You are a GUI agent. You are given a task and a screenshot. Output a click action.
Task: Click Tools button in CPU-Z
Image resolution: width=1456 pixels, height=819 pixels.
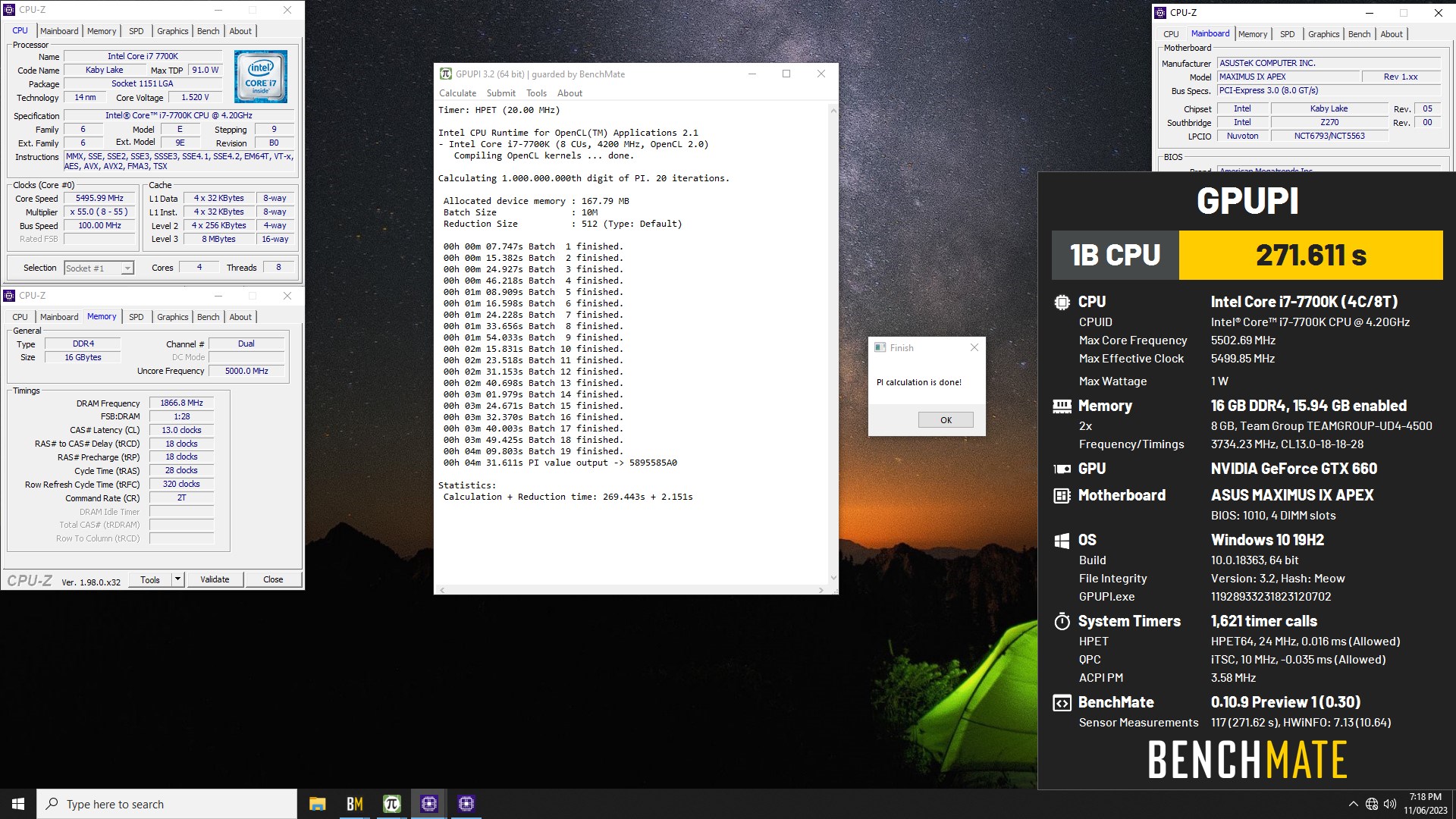[150, 579]
